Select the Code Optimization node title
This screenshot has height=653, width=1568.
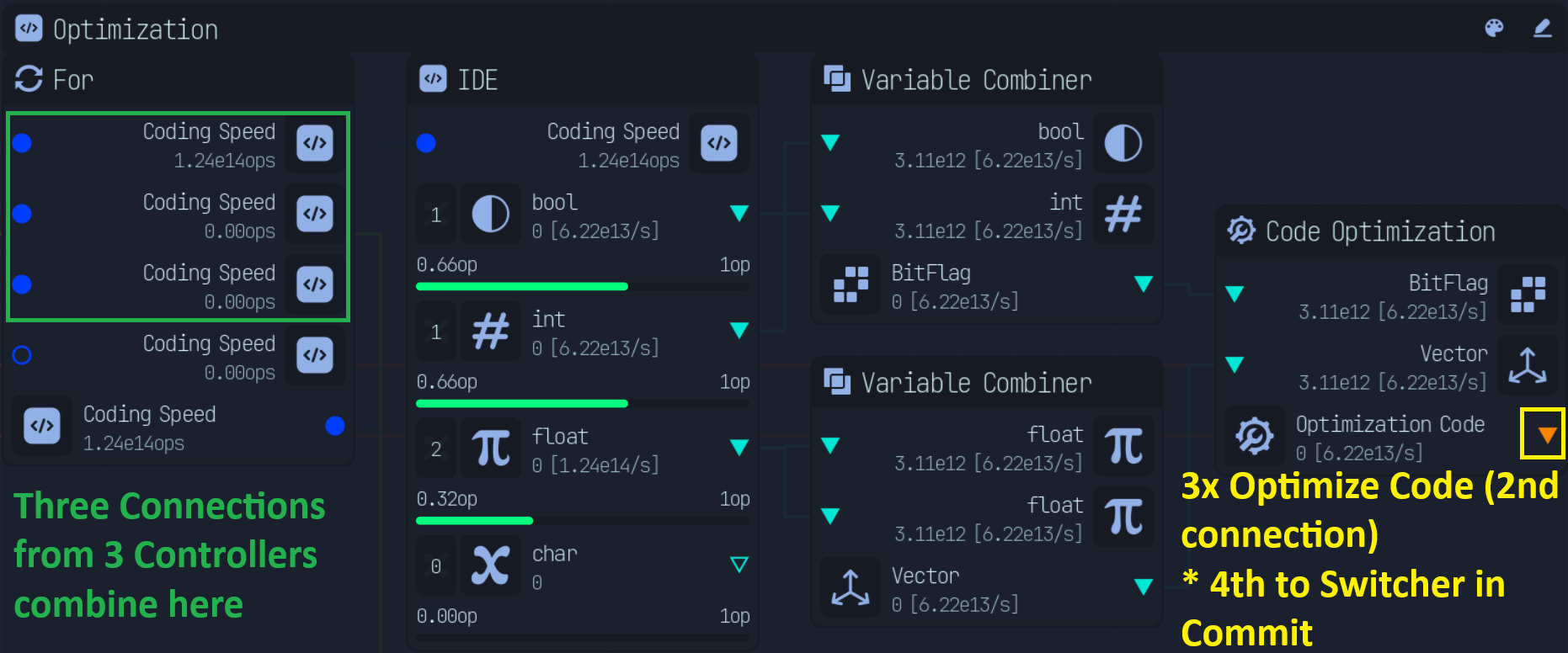point(1380,231)
